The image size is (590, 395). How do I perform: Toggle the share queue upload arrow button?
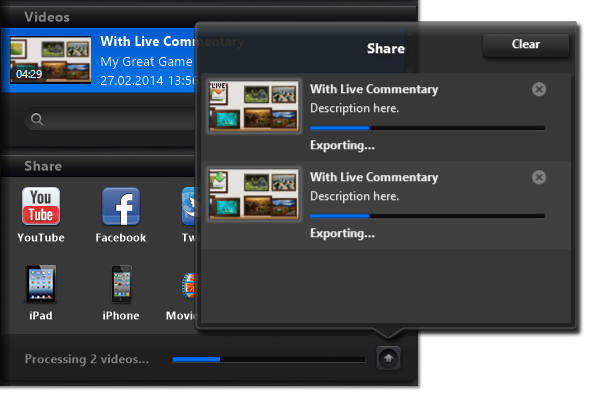388,358
